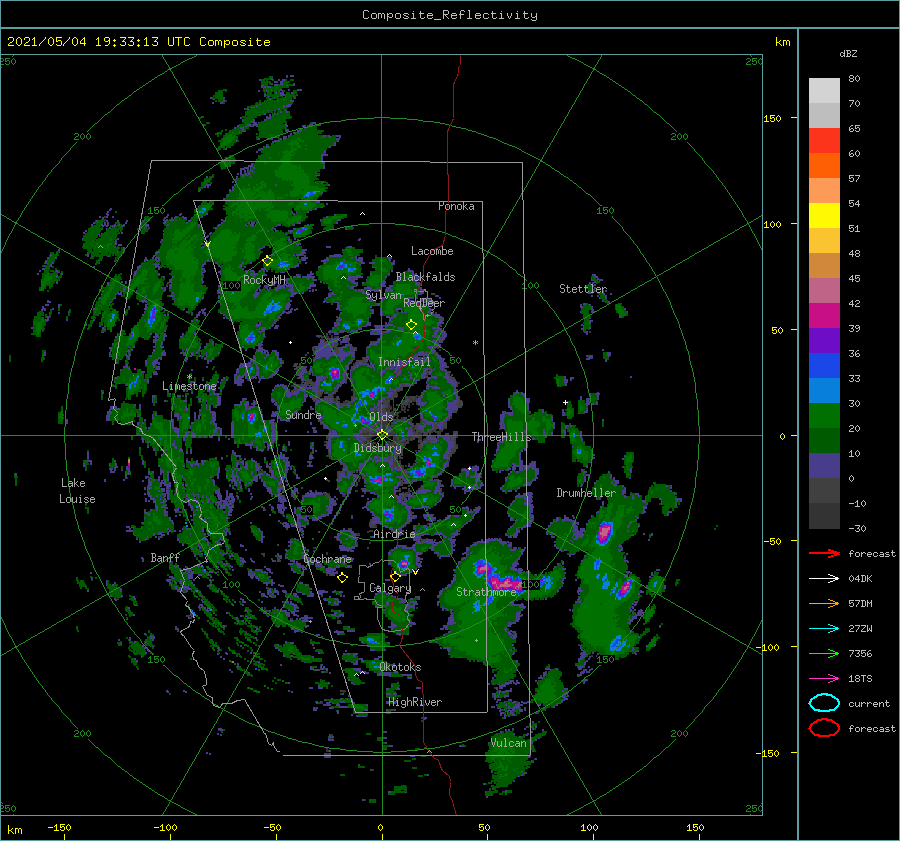The width and height of the screenshot is (900, 841).
Task: Click the red forecast arrow in legend
Action: pos(824,553)
